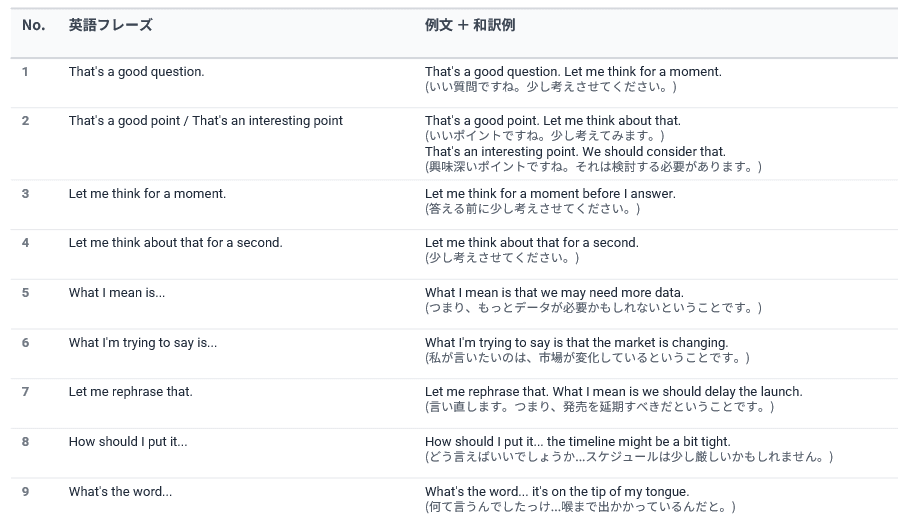This screenshot has height=526, width=898.
Task: Select example sentence about delaying the launch
Action: click(613, 392)
